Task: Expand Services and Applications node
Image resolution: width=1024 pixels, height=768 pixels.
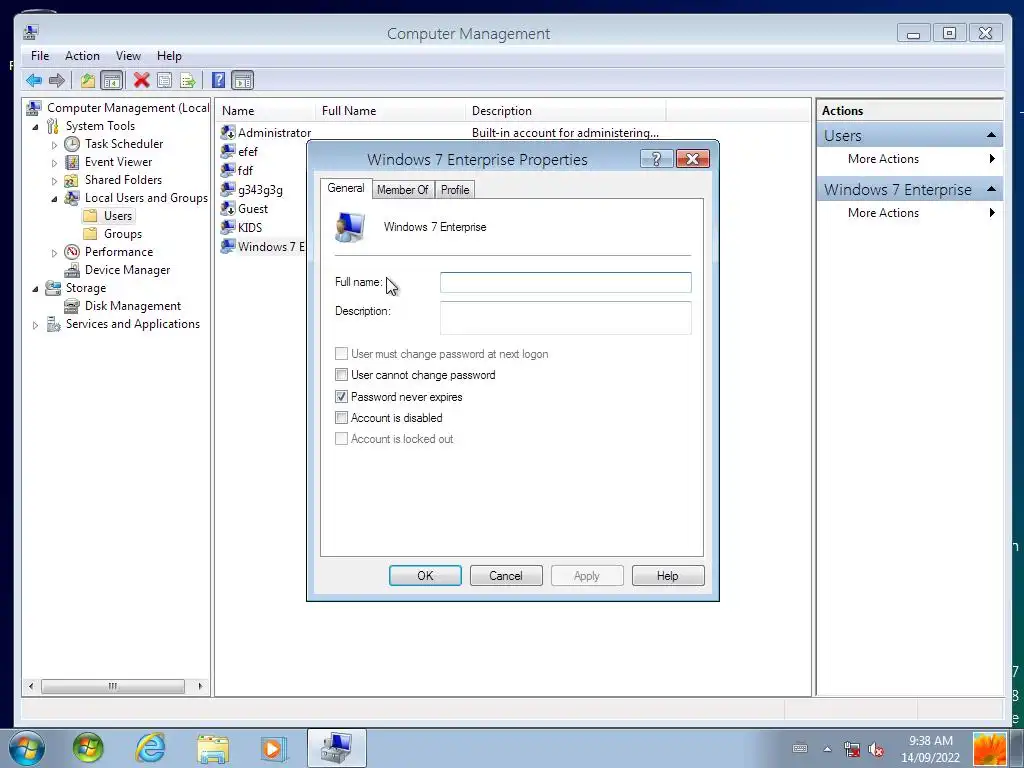Action: point(35,325)
